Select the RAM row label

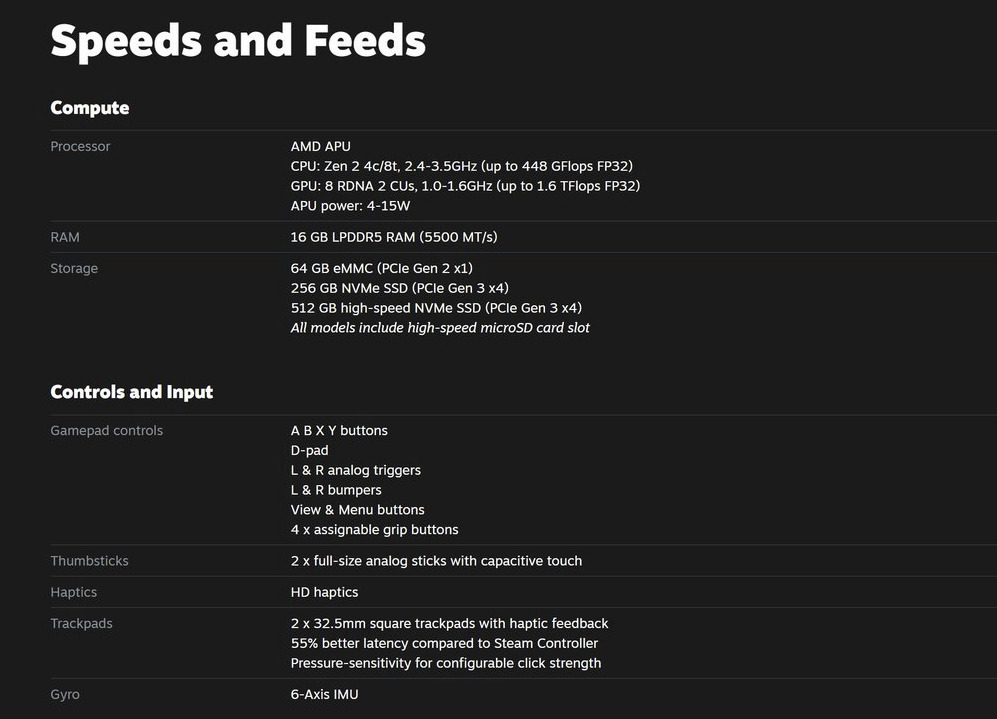tap(65, 237)
